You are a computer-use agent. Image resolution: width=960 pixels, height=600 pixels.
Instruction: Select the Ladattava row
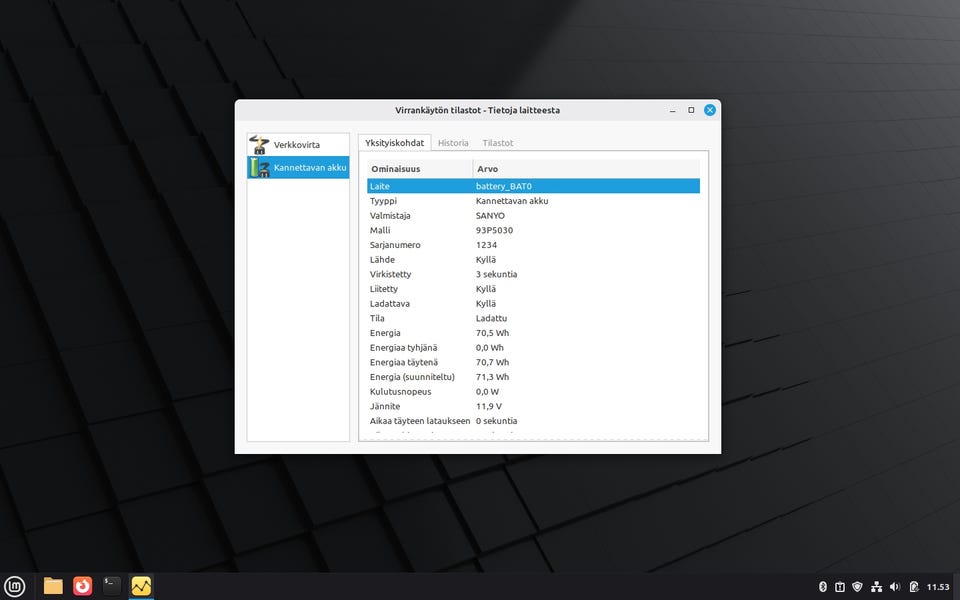click(x=533, y=304)
